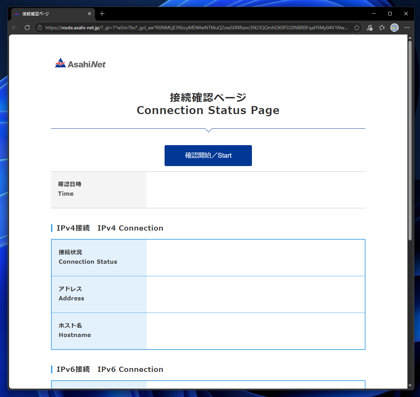Click the address bar URL

click(x=196, y=28)
